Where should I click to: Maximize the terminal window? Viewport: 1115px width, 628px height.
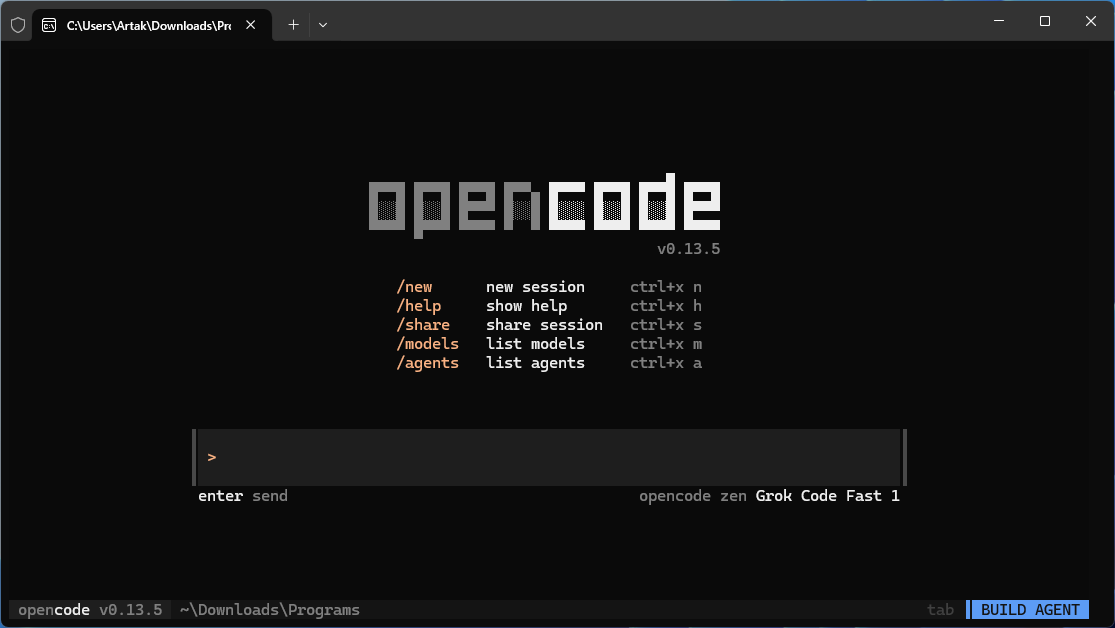(1045, 21)
